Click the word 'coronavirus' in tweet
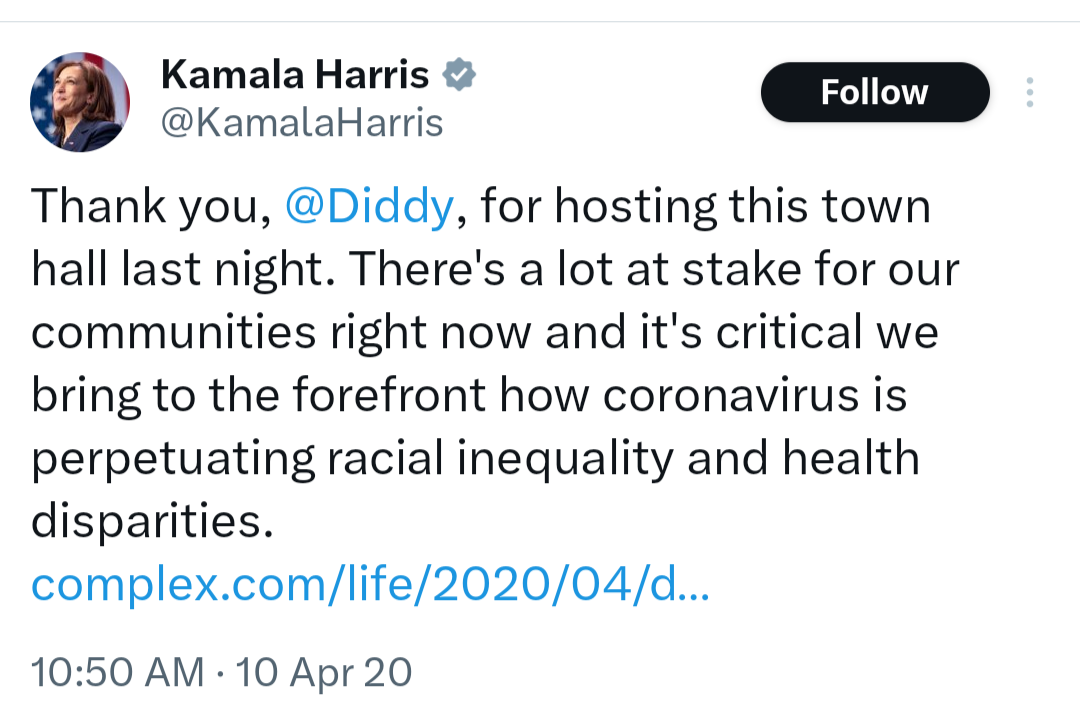The width and height of the screenshot is (1080, 710). point(731,396)
